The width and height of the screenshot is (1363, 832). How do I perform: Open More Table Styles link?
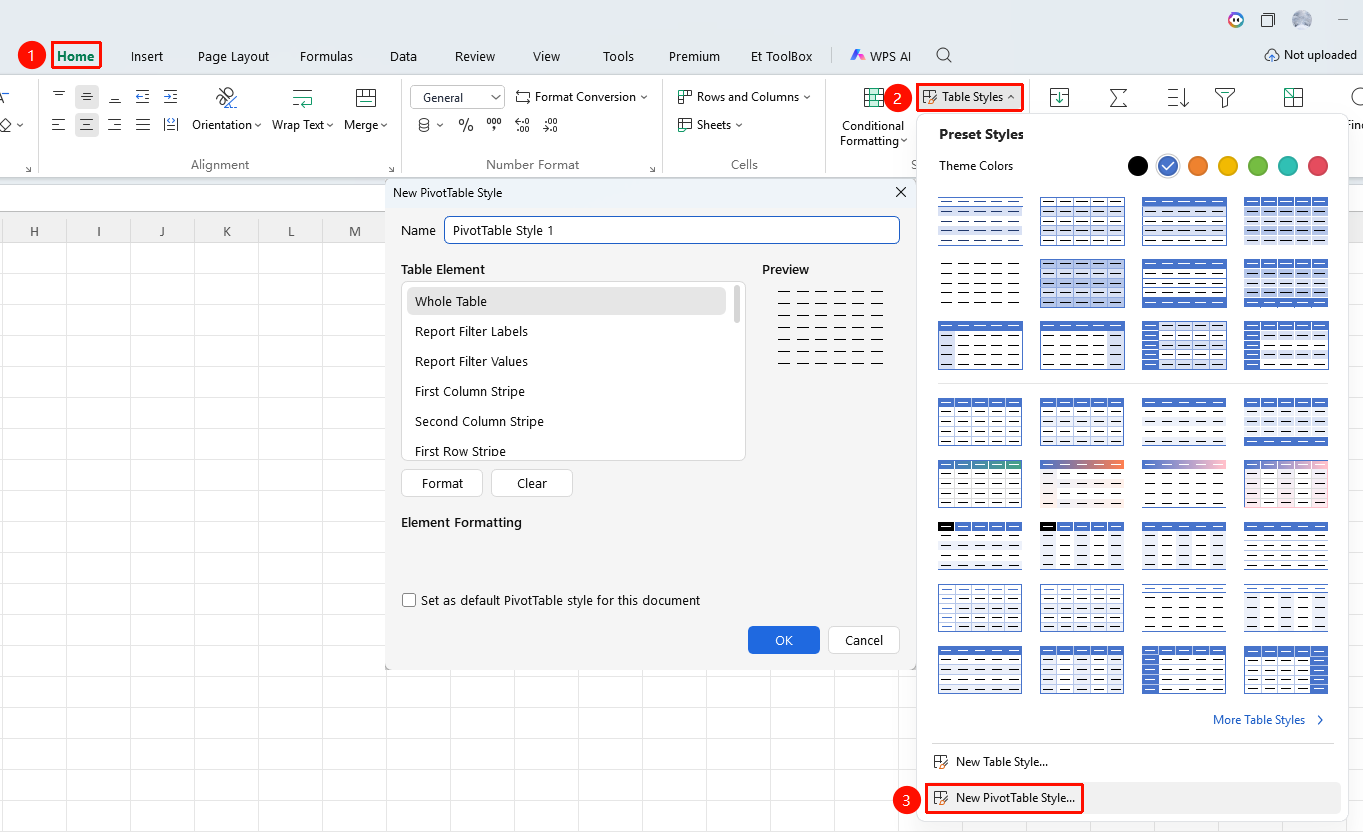pyautogui.click(x=1268, y=720)
